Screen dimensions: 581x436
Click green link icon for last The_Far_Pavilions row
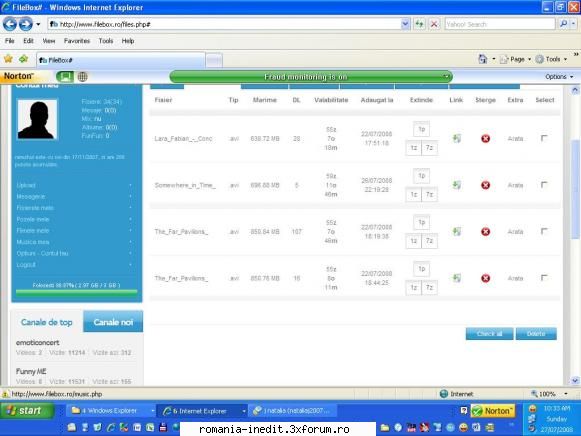[x=457, y=278]
